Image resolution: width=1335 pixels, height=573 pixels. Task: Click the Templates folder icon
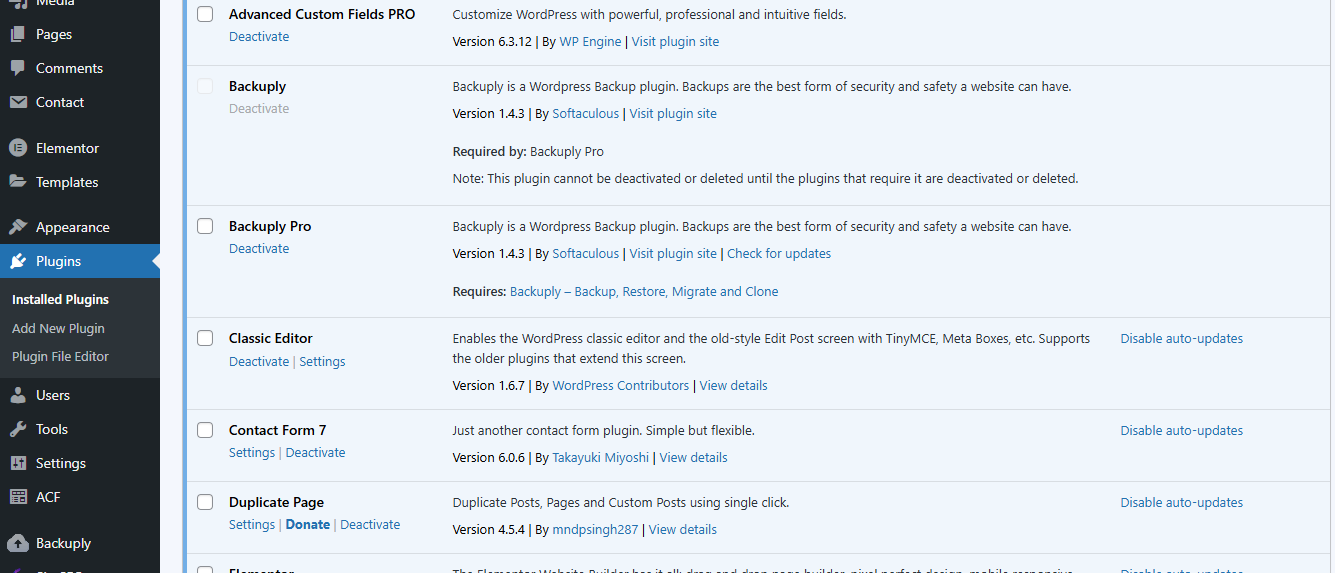coord(18,182)
